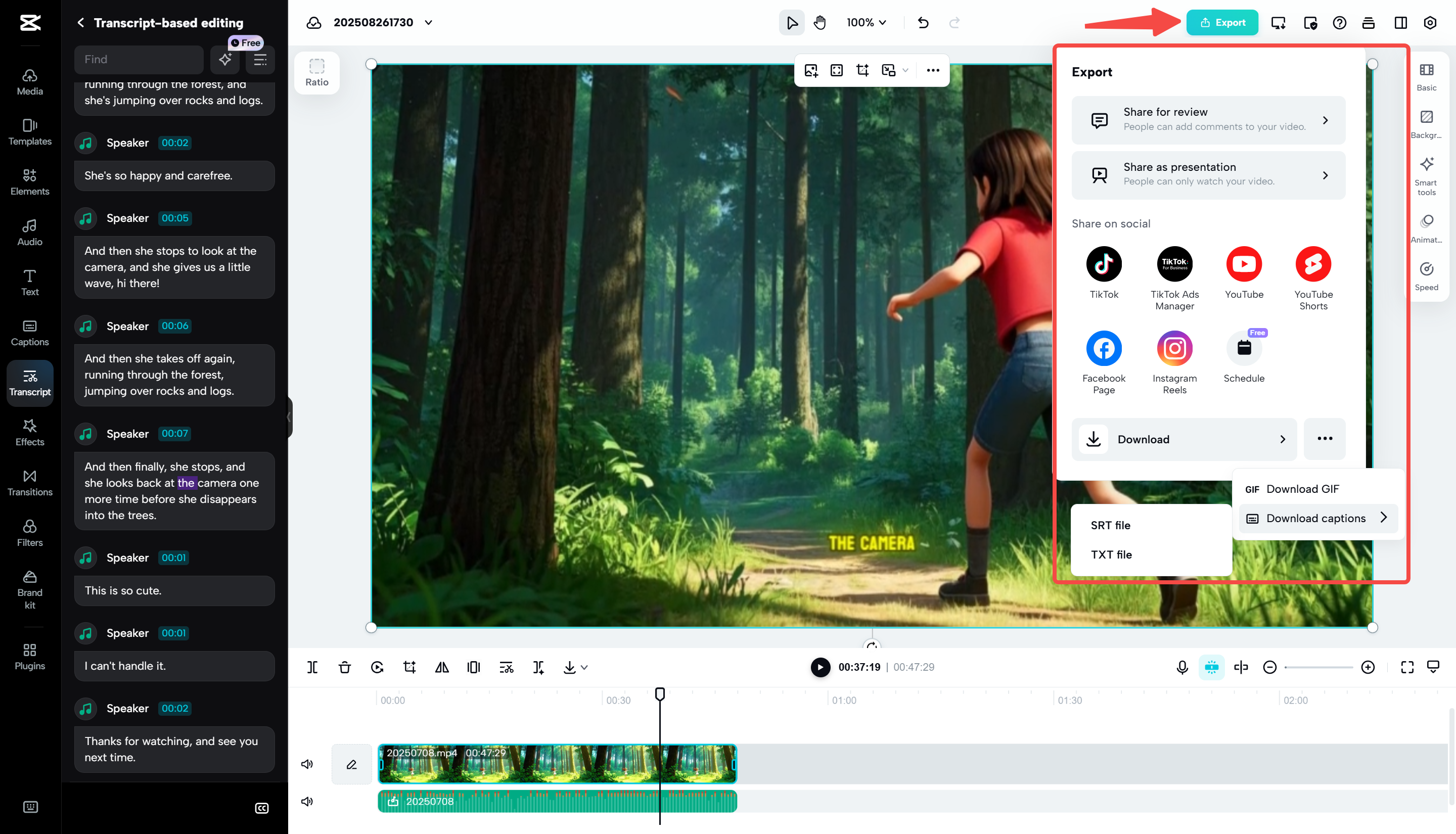Select Download GIF
Screen dimensions: 1456x834
(x=1317, y=489)
